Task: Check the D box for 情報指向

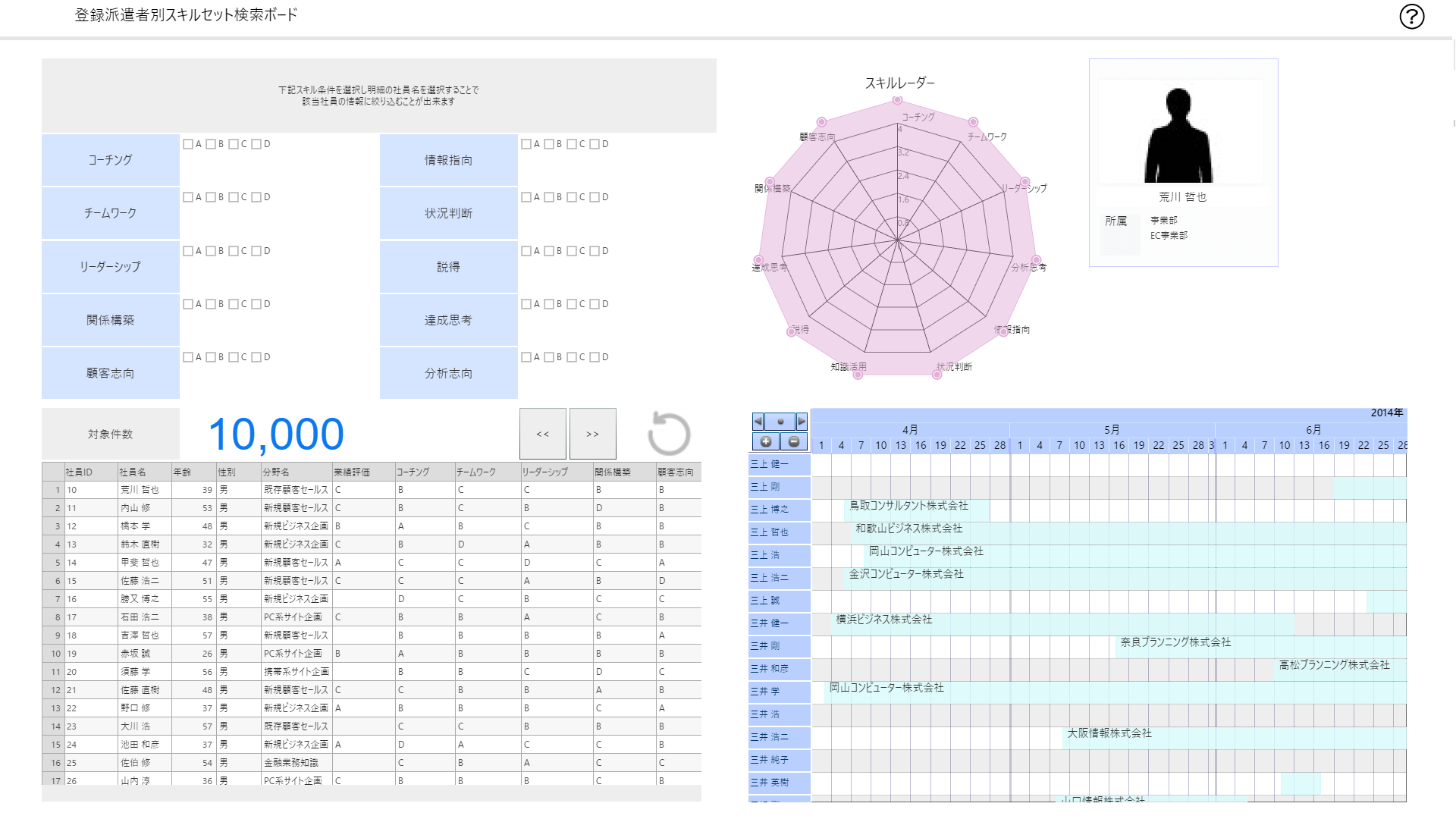Action: (x=595, y=144)
